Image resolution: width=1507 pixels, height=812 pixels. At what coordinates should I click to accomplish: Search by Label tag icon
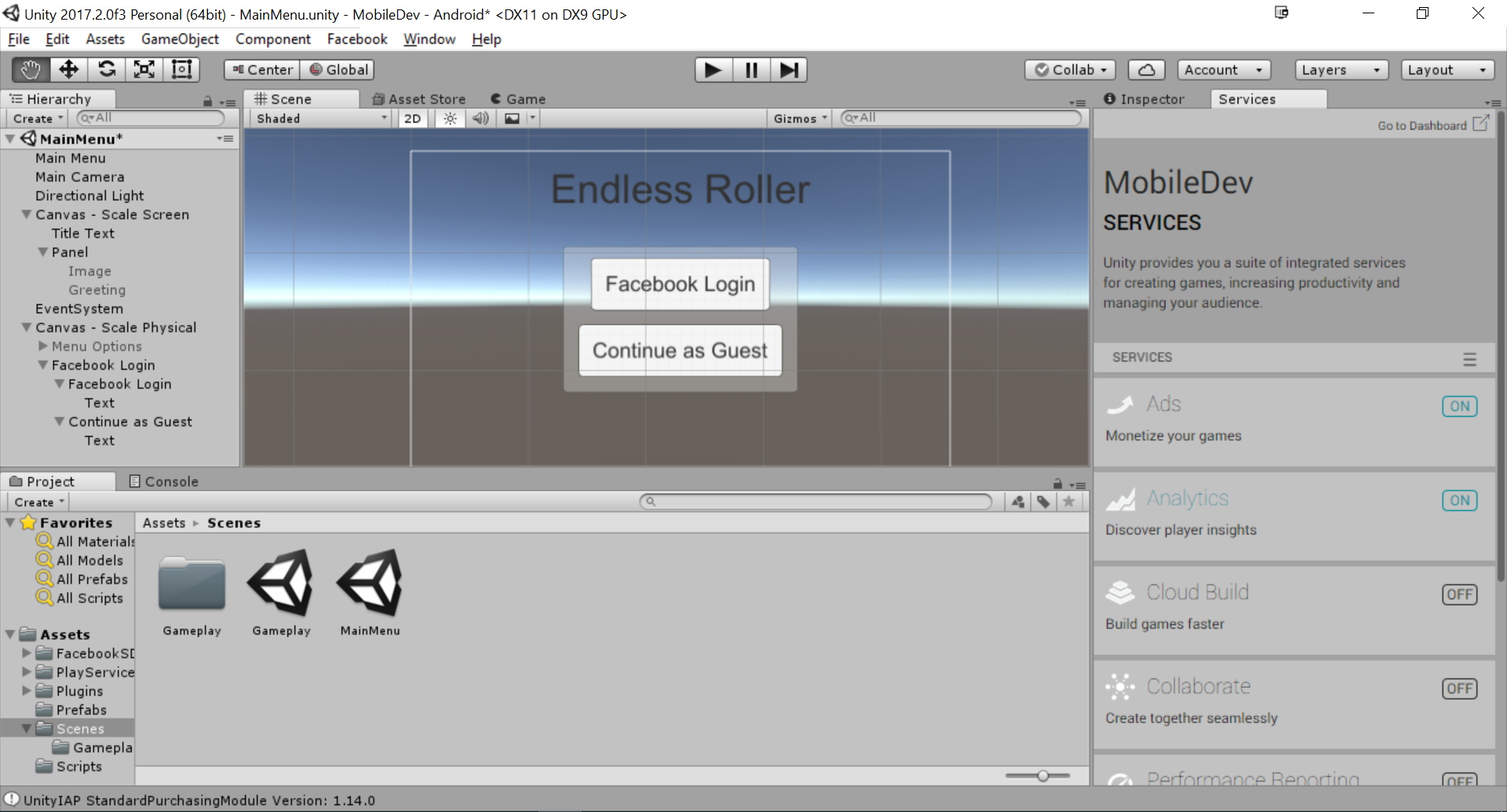[1043, 502]
